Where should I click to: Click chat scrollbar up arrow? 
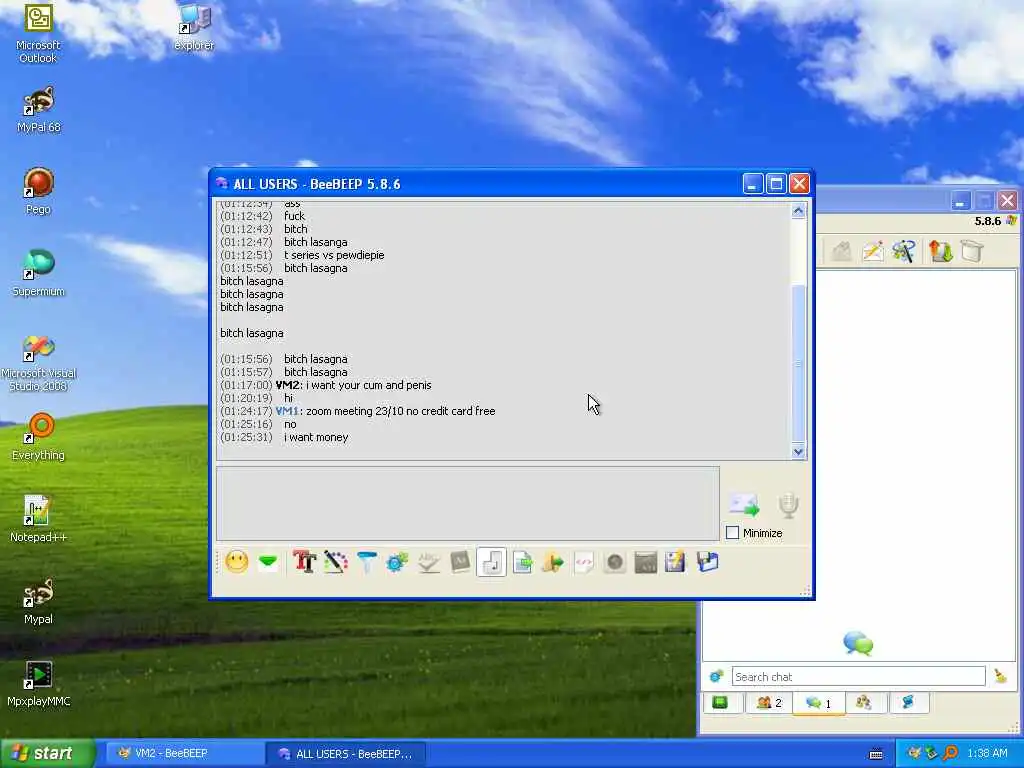click(x=798, y=210)
